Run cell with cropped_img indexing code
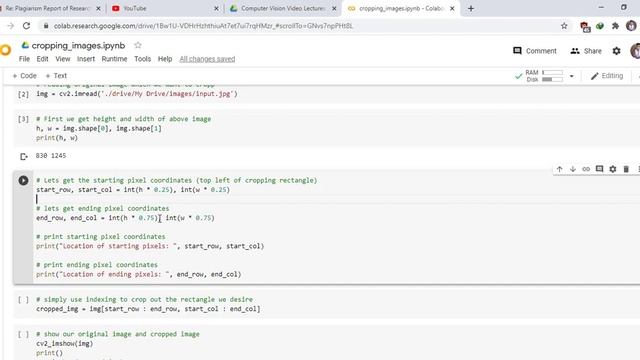Viewport: 640px width, 360px height. click(23, 300)
